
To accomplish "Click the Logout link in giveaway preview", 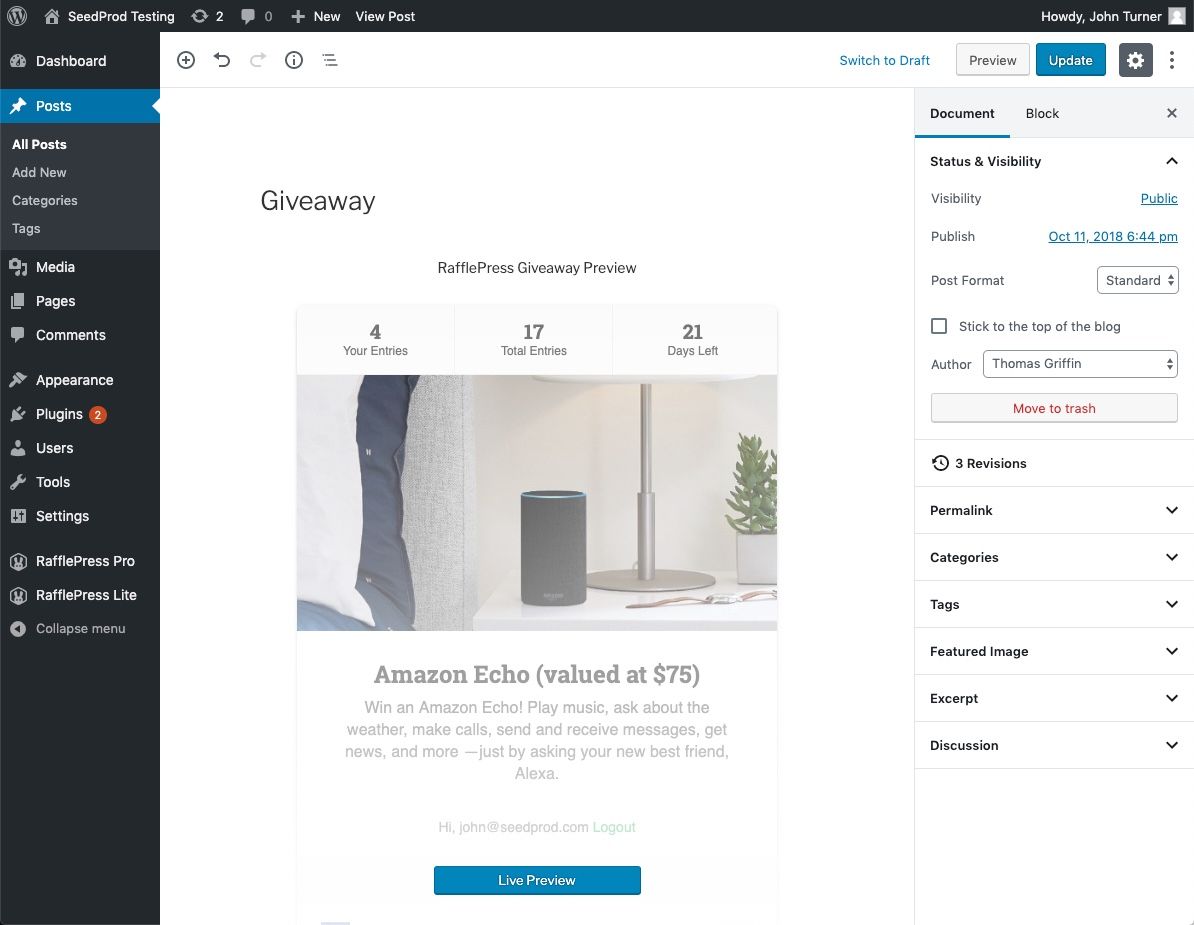I will [614, 827].
